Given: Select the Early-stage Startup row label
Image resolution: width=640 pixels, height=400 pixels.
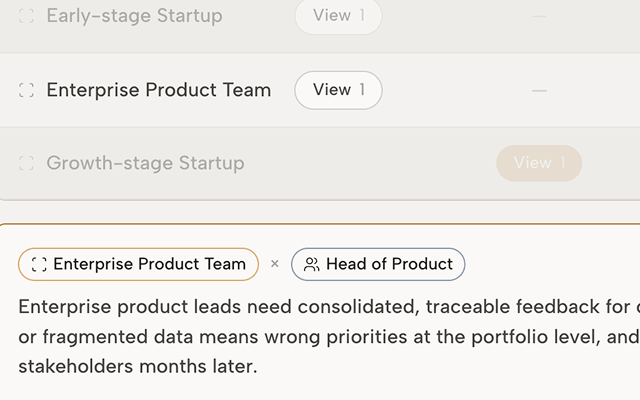Looking at the screenshot, I should click(134, 16).
